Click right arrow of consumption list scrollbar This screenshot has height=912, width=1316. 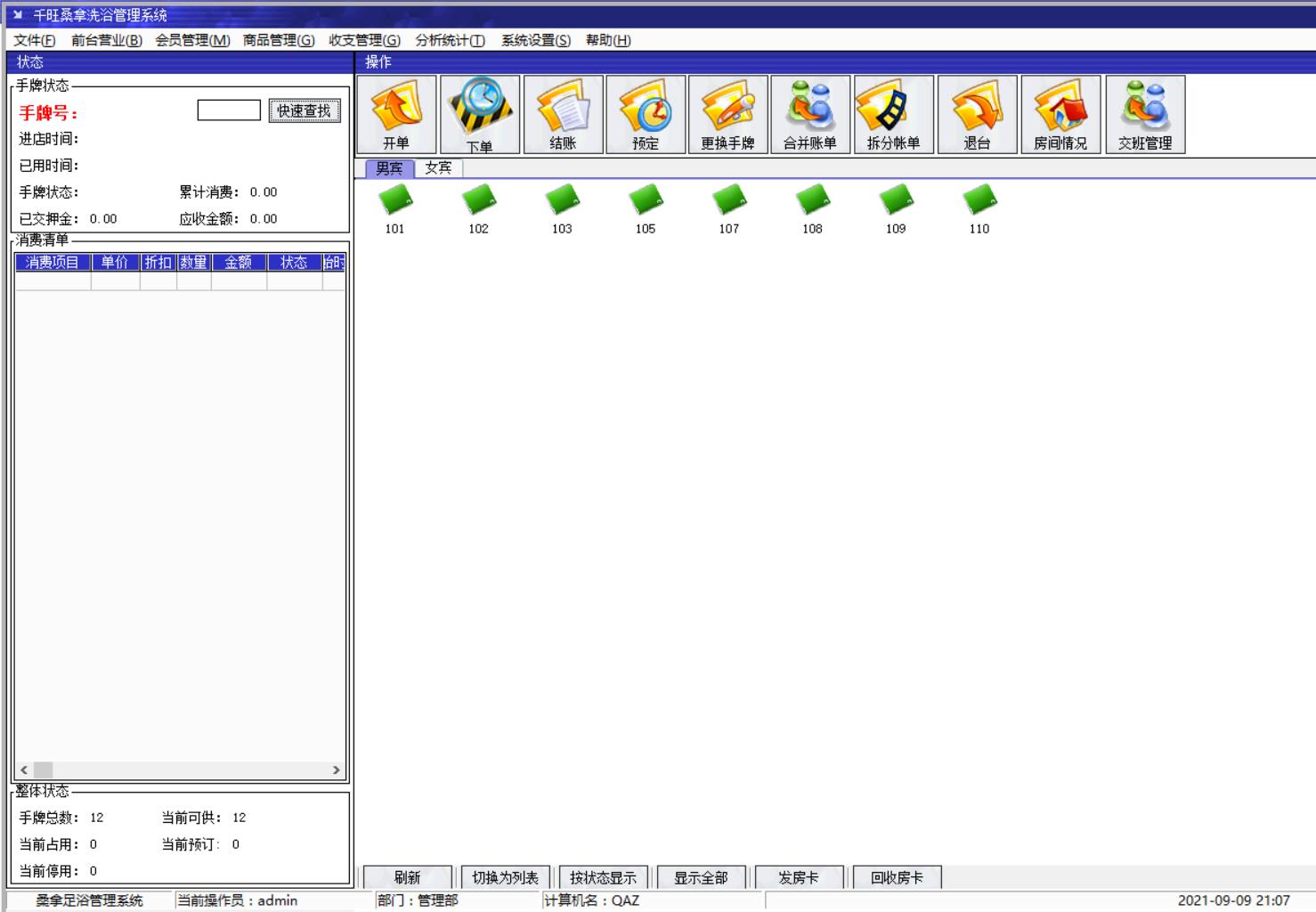coord(336,769)
